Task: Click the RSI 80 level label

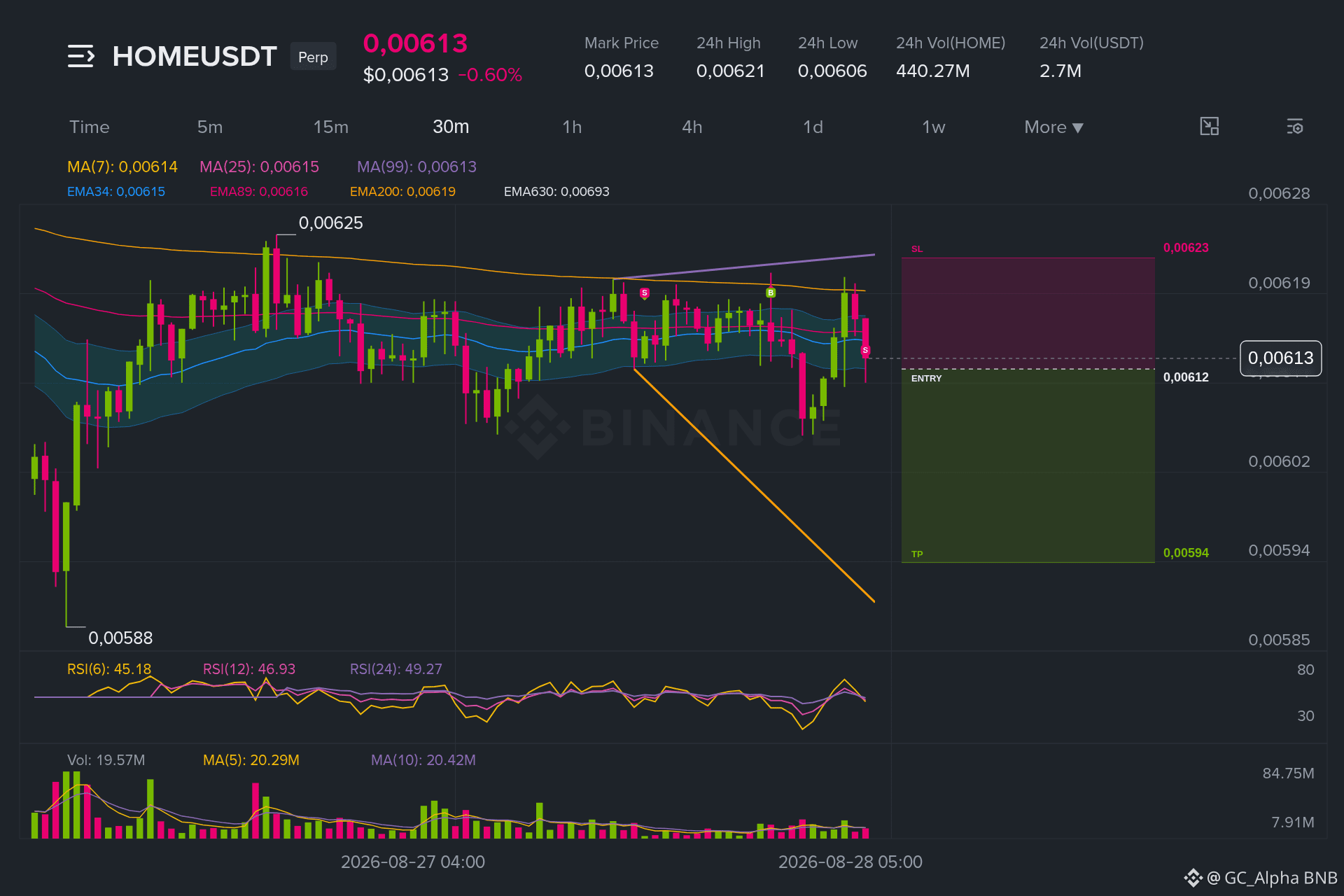Action: (1305, 670)
